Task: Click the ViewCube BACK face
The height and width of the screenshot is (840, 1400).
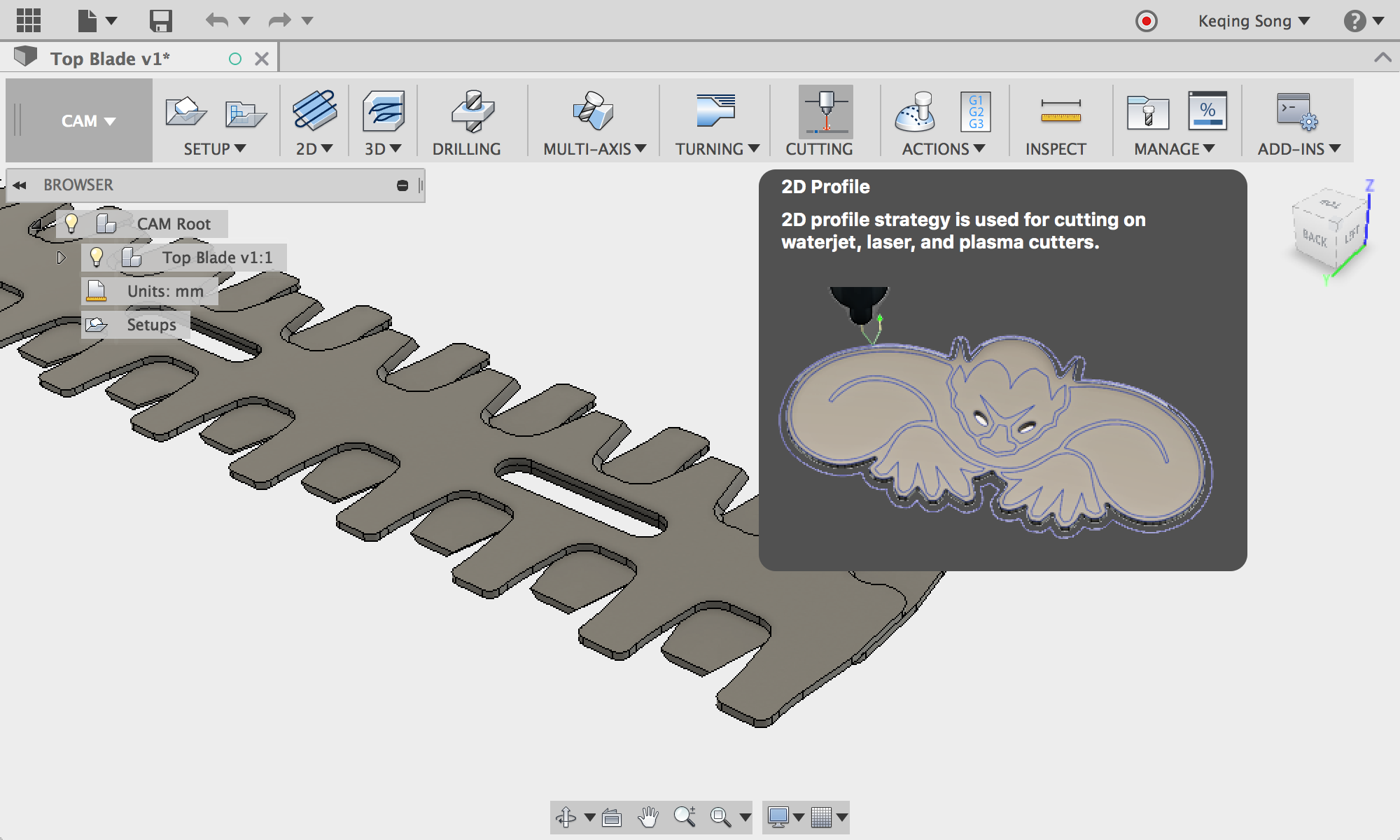Action: pyautogui.click(x=1314, y=239)
